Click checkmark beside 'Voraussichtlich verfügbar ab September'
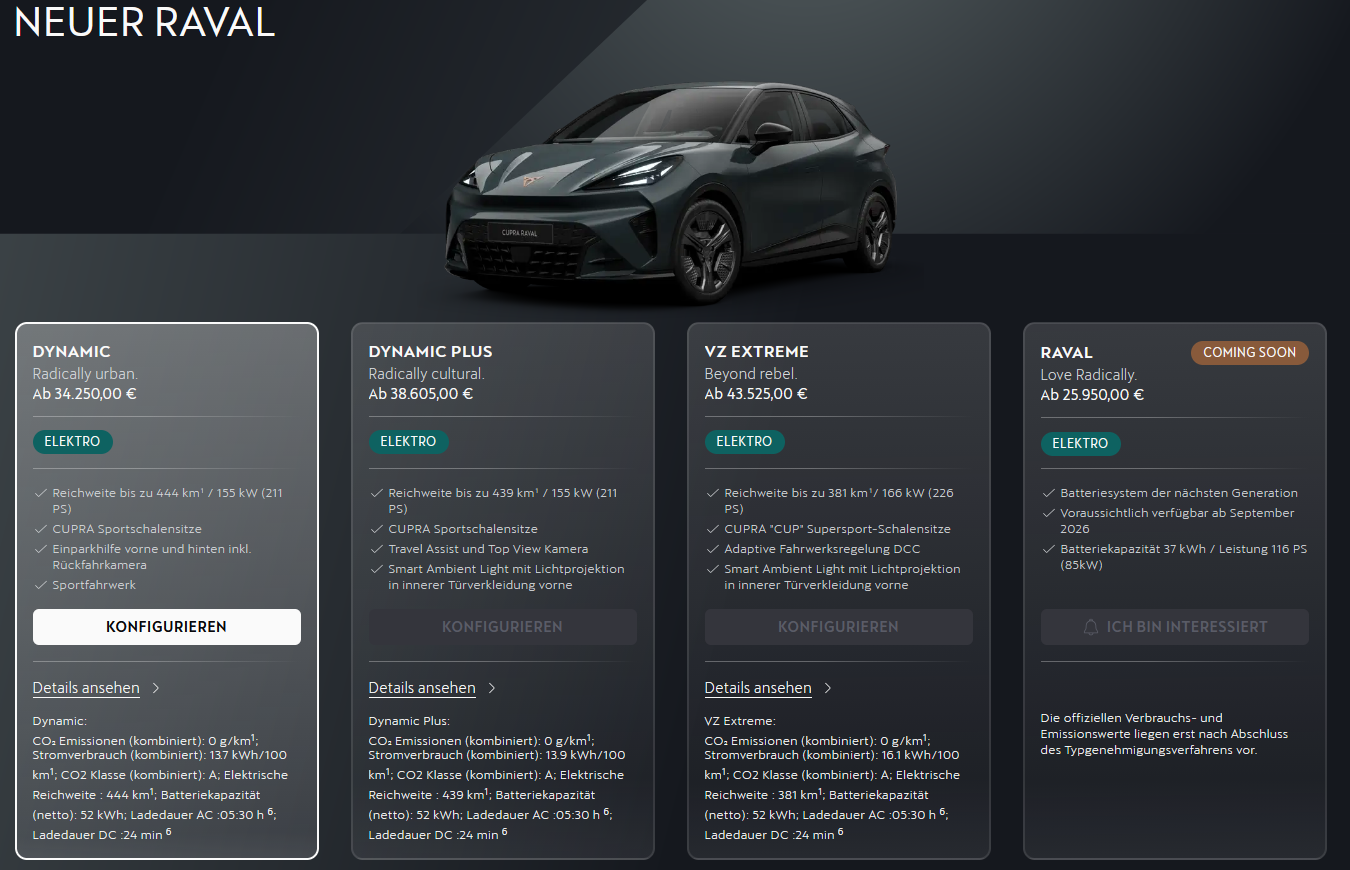 click(x=1048, y=513)
